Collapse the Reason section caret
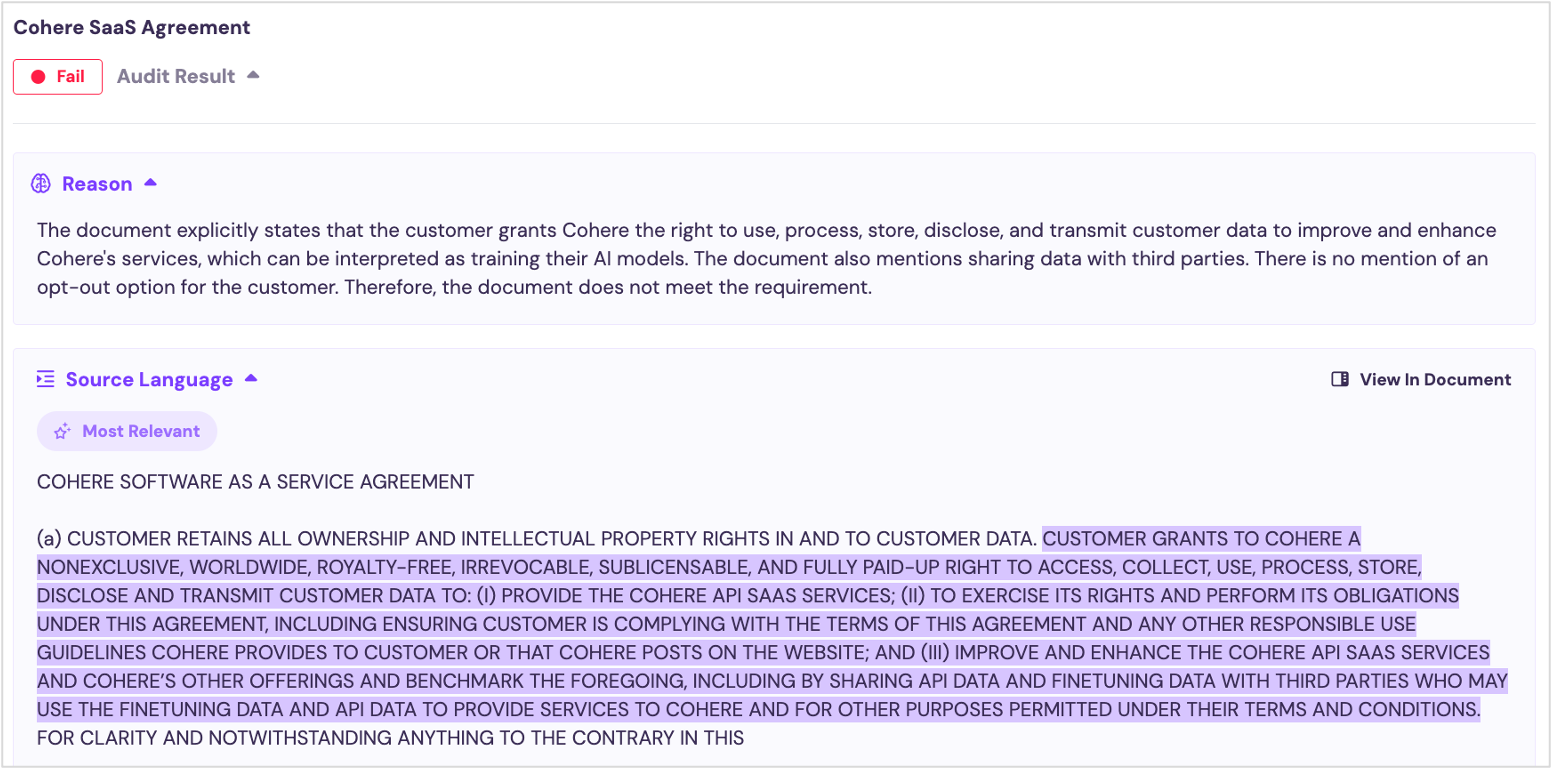The height and width of the screenshot is (768, 1552). pos(150,183)
